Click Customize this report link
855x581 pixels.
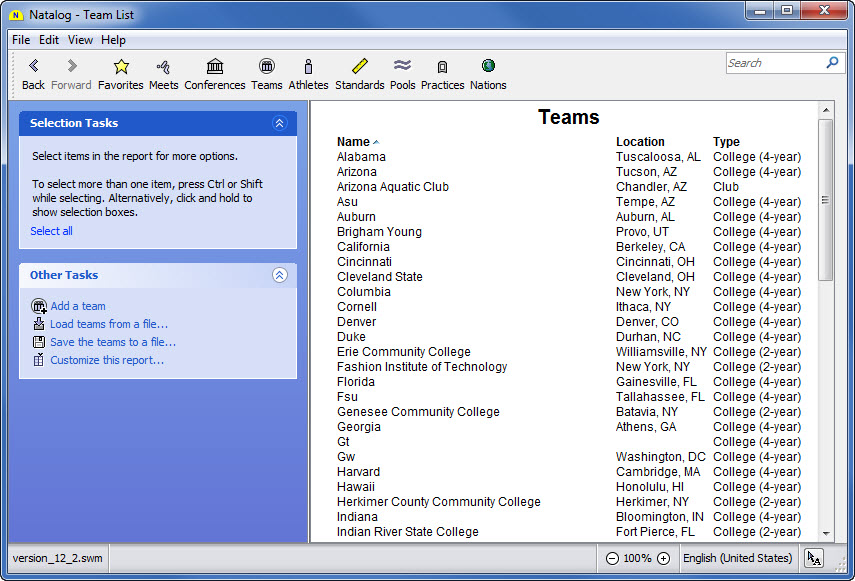(107, 360)
